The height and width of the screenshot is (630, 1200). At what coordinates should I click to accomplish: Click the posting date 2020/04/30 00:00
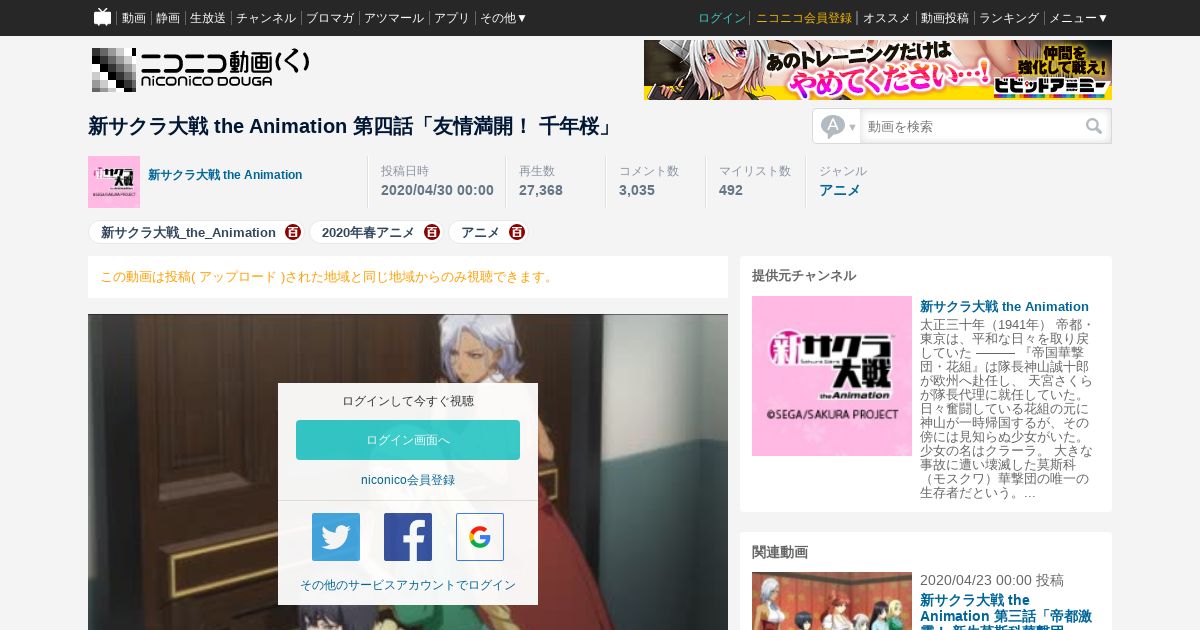click(x=437, y=190)
